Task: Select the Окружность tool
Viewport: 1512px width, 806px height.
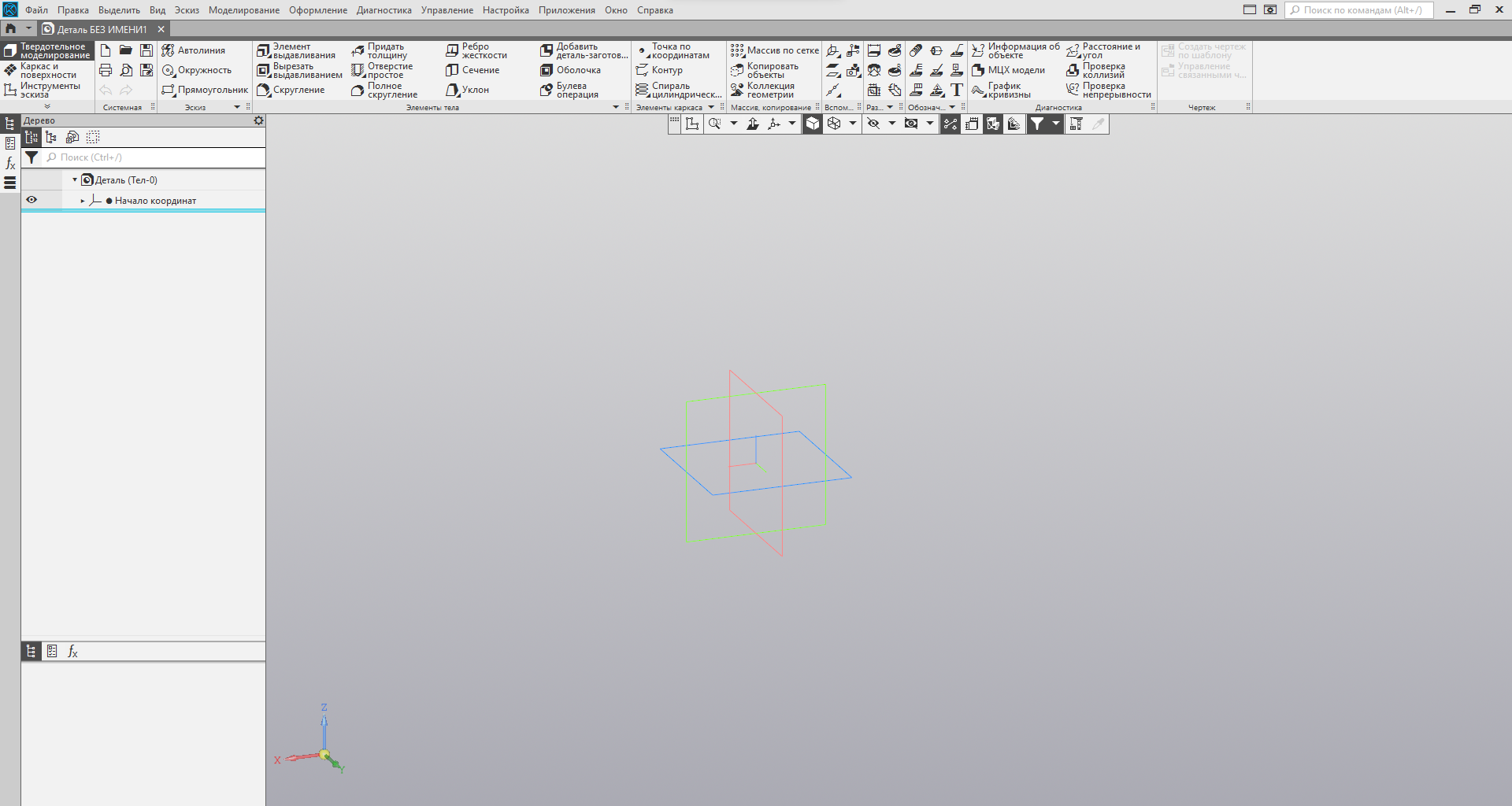Action: (x=197, y=70)
